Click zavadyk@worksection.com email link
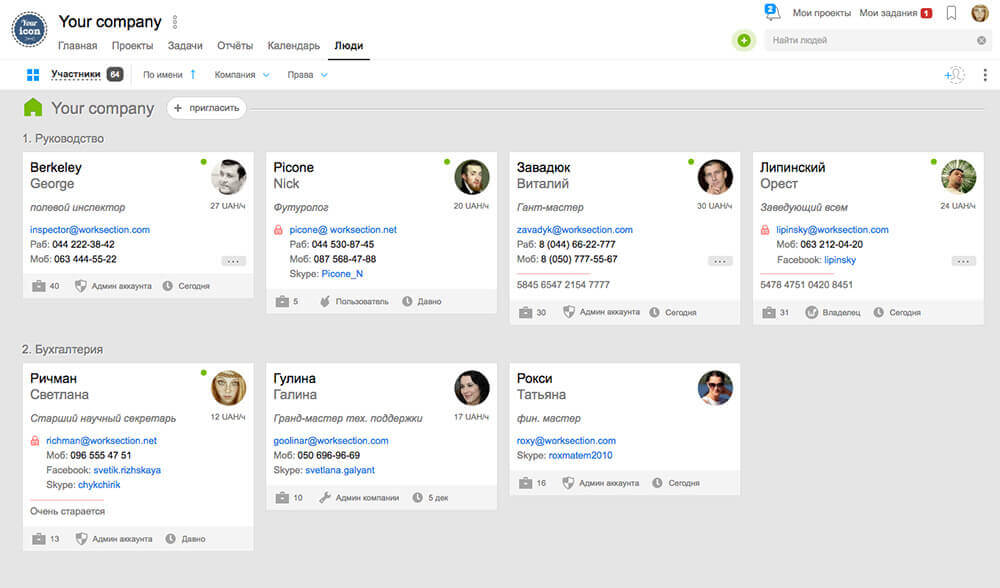The width and height of the screenshot is (1000, 588). [575, 230]
